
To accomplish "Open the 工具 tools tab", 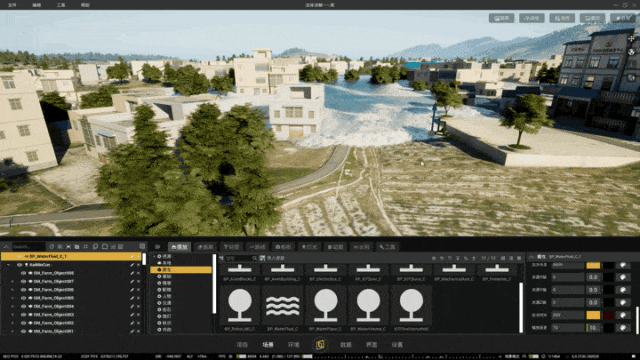I will point(387,247).
